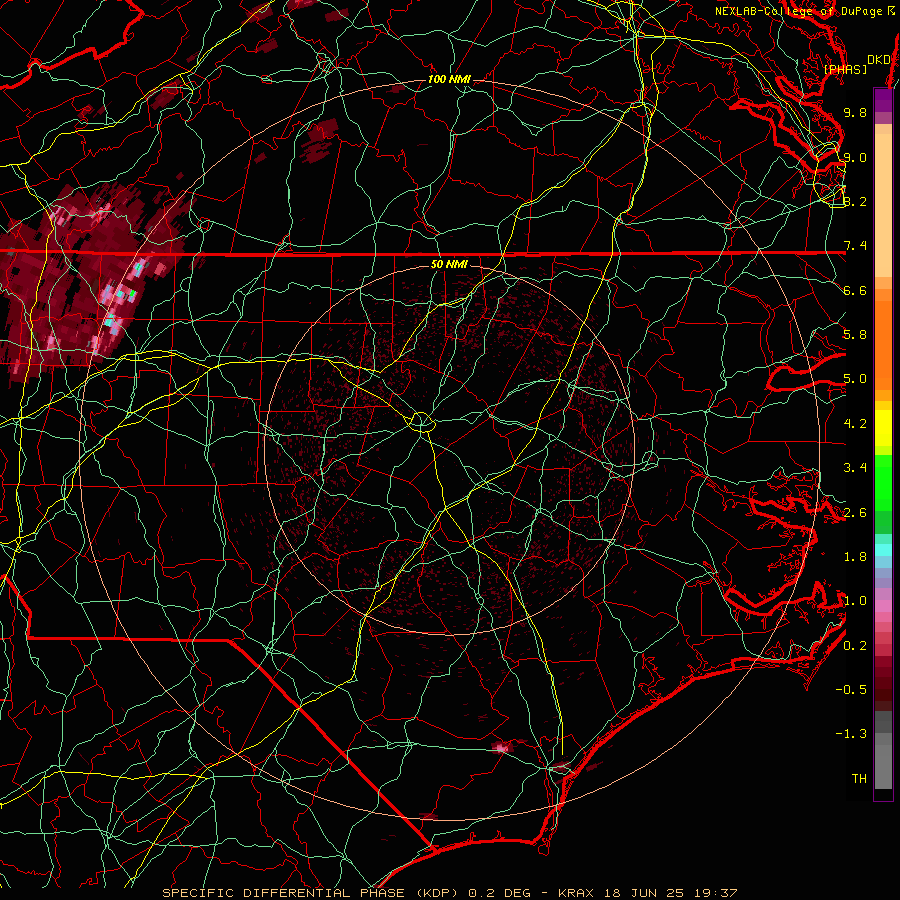Click the 9.8 scale value

(855, 112)
